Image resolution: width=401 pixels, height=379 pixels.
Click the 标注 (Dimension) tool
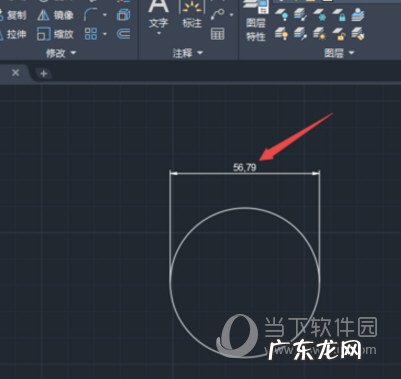coord(192,15)
